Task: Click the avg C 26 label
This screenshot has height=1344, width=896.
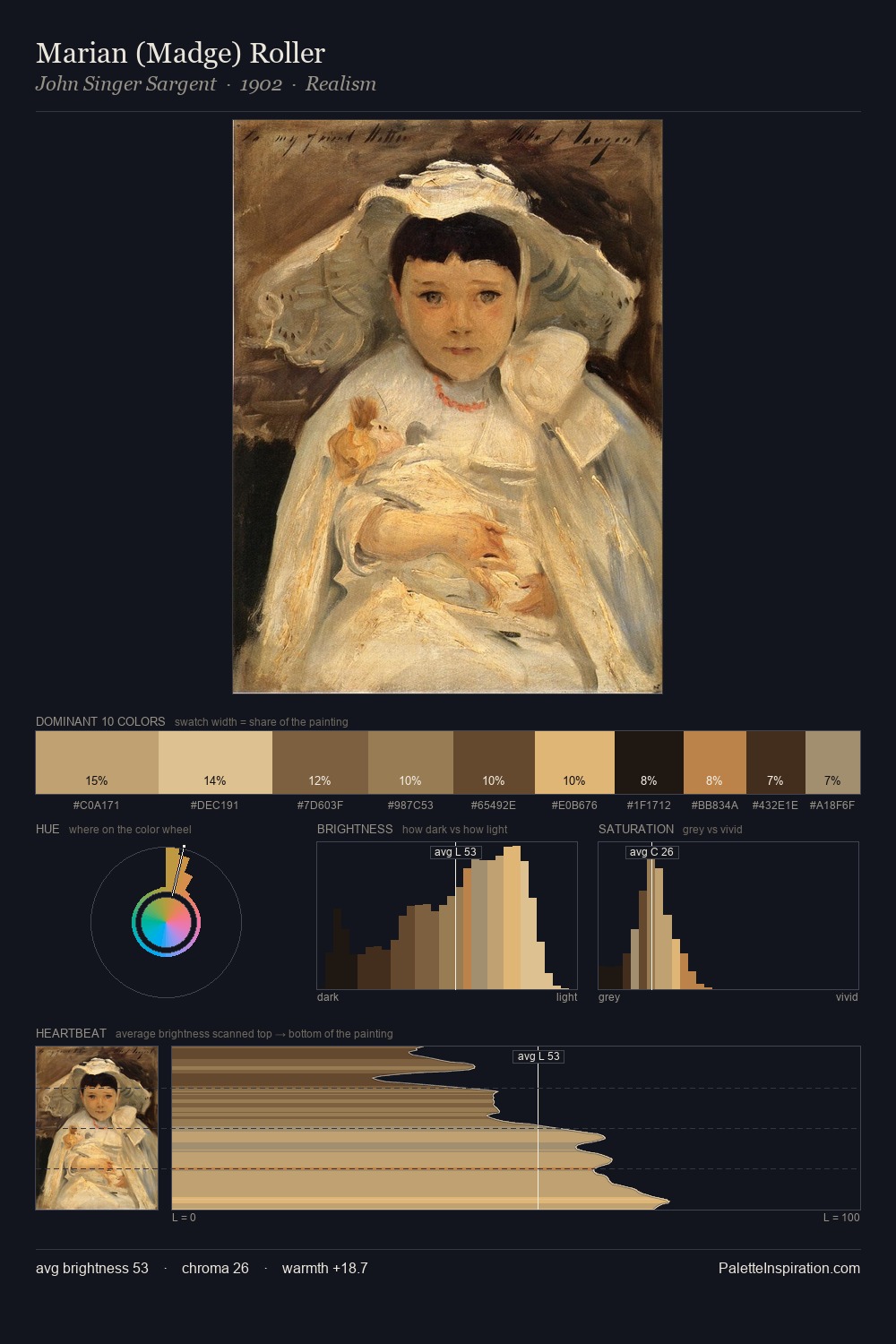Action: (x=651, y=852)
